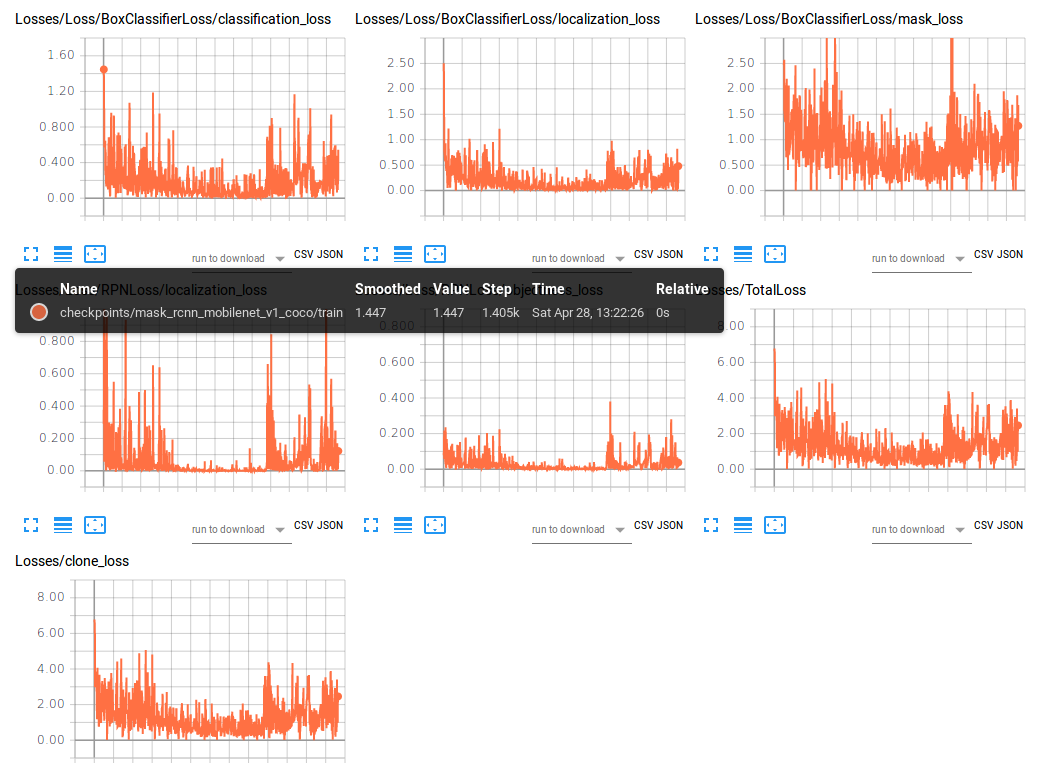Click the Losses/Loss/BoxClassifierLoss/localization_loss title
1040x778 pixels.
click(x=507, y=19)
